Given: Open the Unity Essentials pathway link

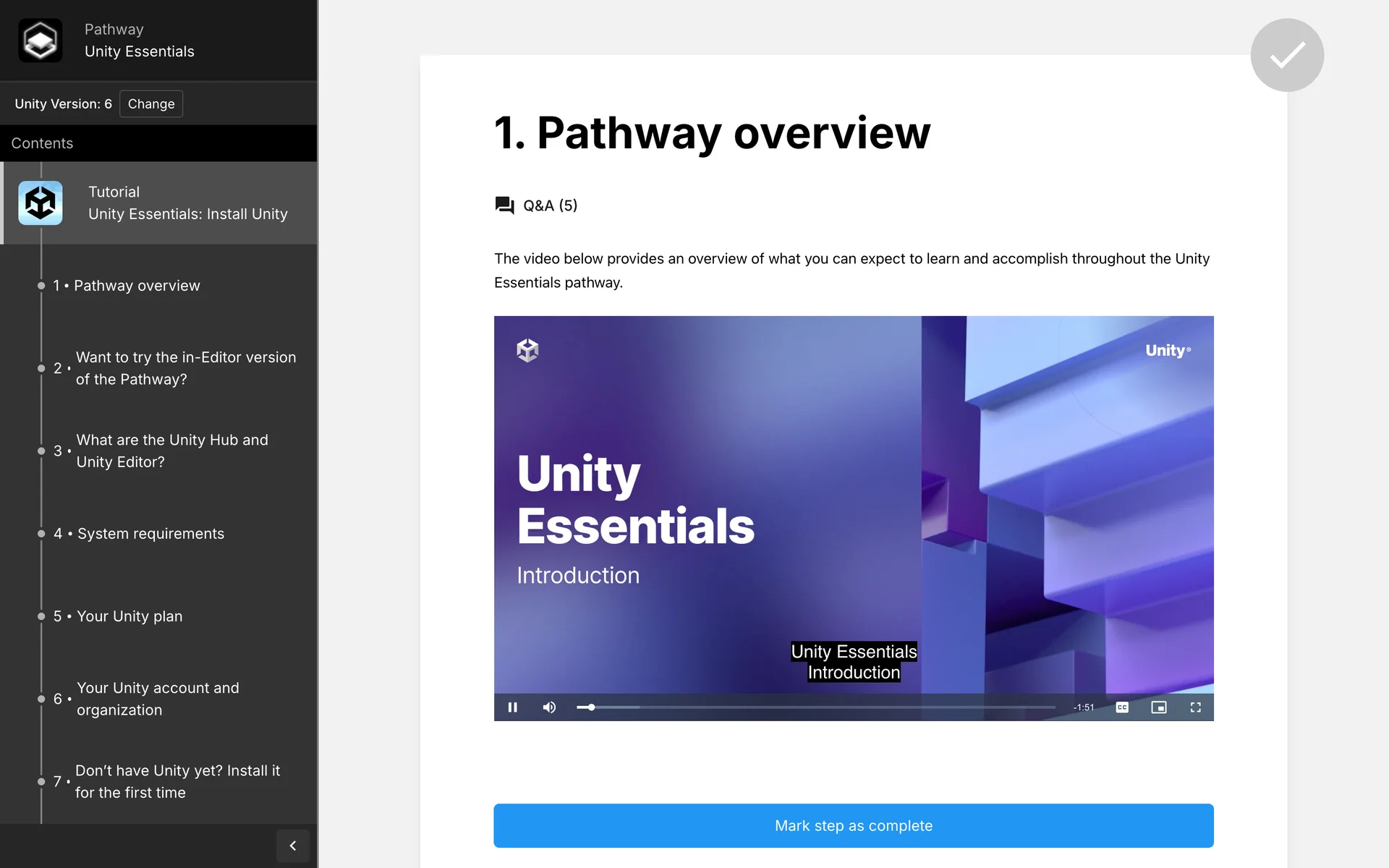Looking at the screenshot, I should 139,51.
